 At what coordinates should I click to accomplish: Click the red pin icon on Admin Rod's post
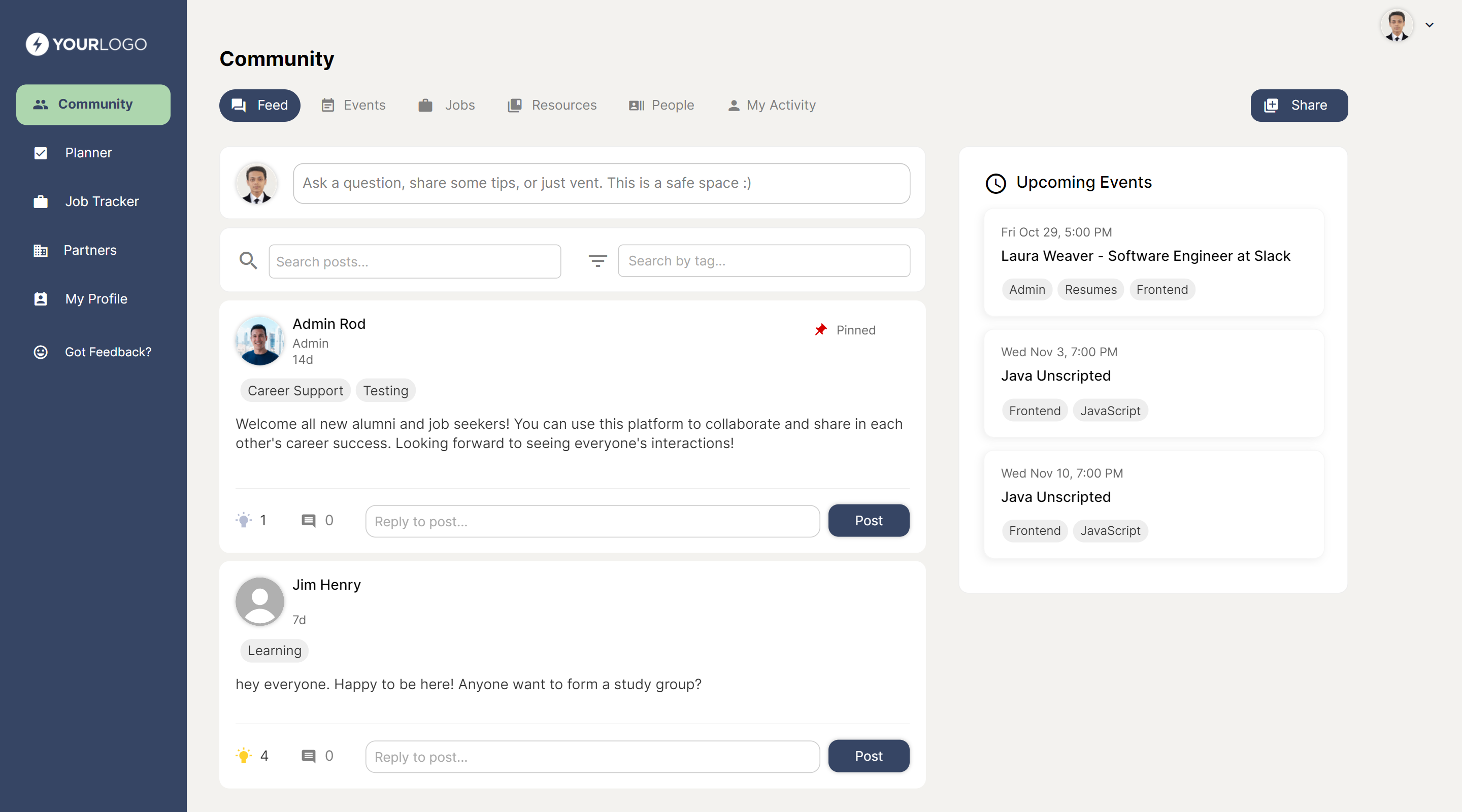pos(821,330)
